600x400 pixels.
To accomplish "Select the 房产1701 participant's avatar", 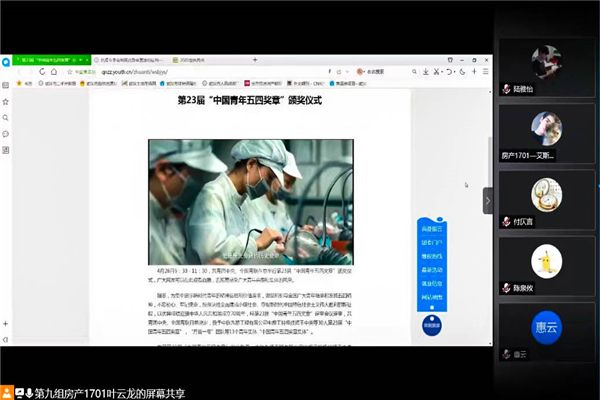I will [x=546, y=129].
